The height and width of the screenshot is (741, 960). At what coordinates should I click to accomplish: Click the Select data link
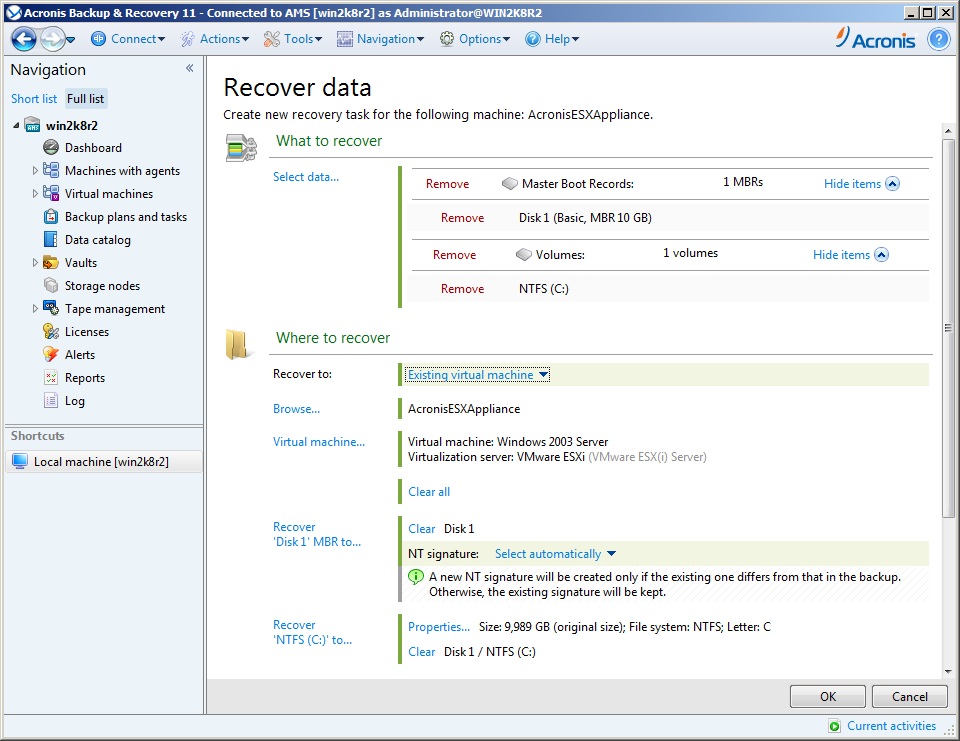point(306,177)
